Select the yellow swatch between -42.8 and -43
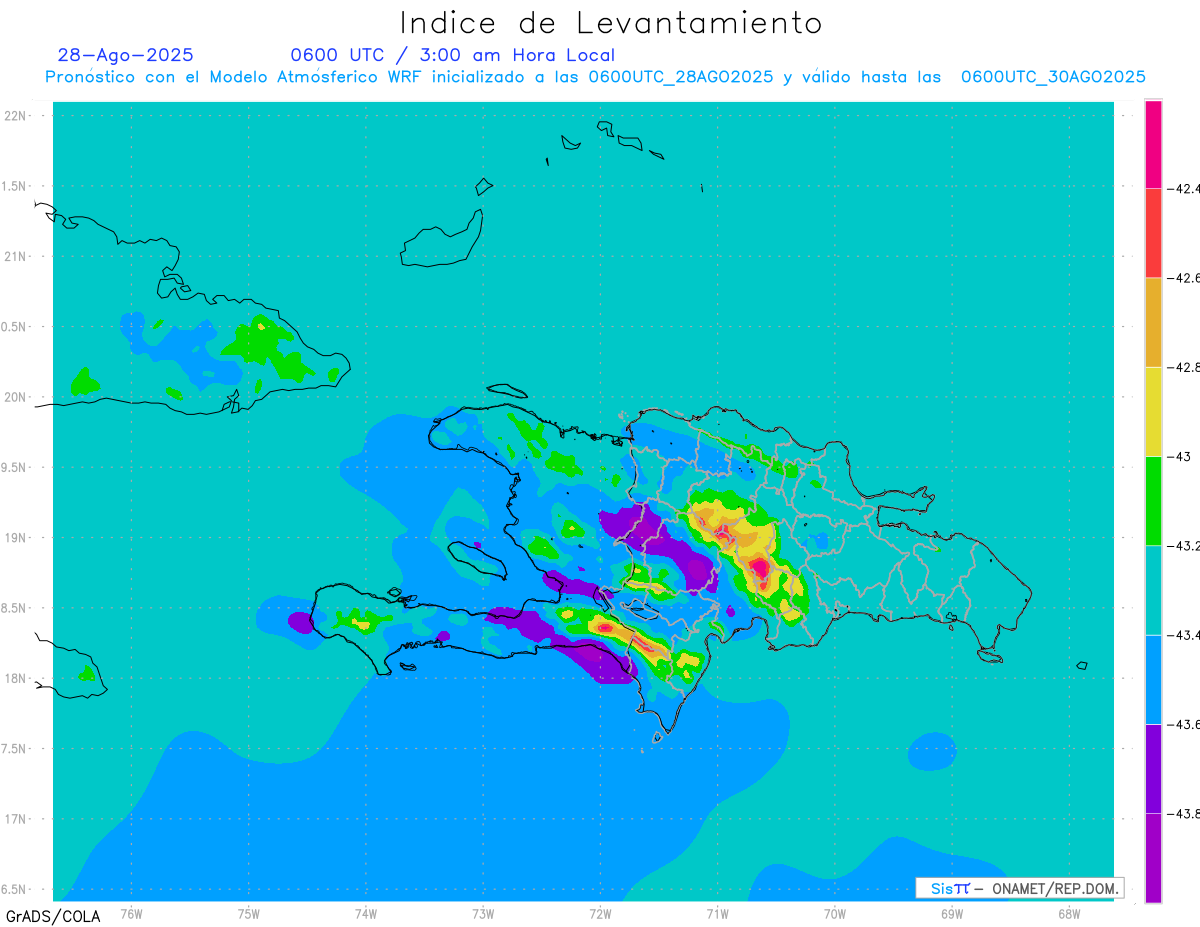The height and width of the screenshot is (927, 1200). [1153, 411]
